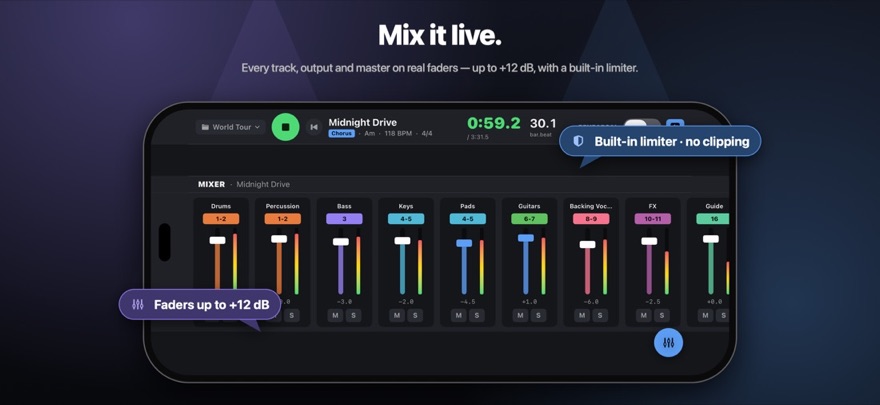This screenshot has height=405, width=880.
Task: Click the Backing Vocals level value -6.0
Action: click(x=591, y=302)
